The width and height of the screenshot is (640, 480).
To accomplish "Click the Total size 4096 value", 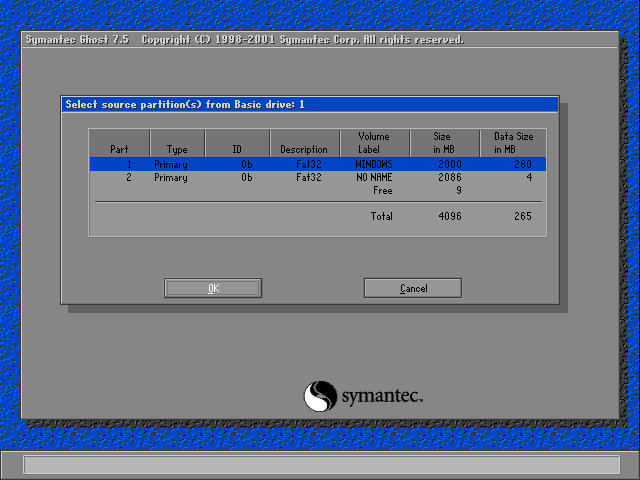I will 450,216.
